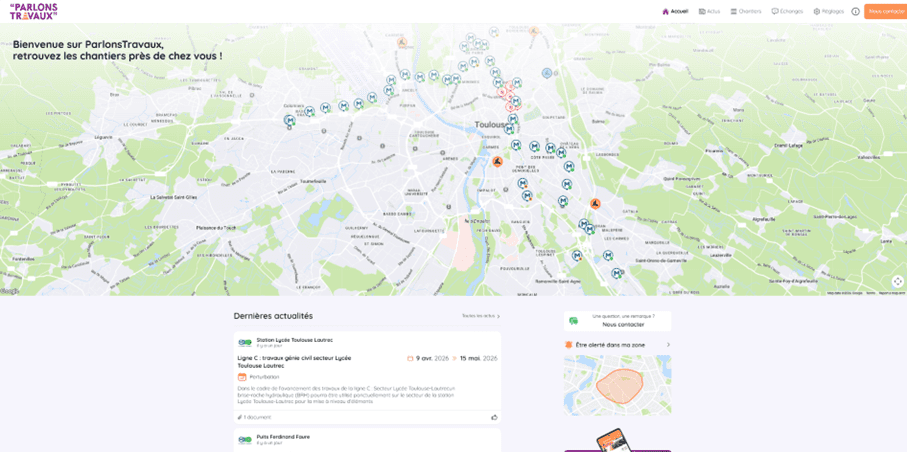Expand 'Être alerté dans ma zone' chevron
The width and height of the screenshot is (907, 452).
pos(668,345)
